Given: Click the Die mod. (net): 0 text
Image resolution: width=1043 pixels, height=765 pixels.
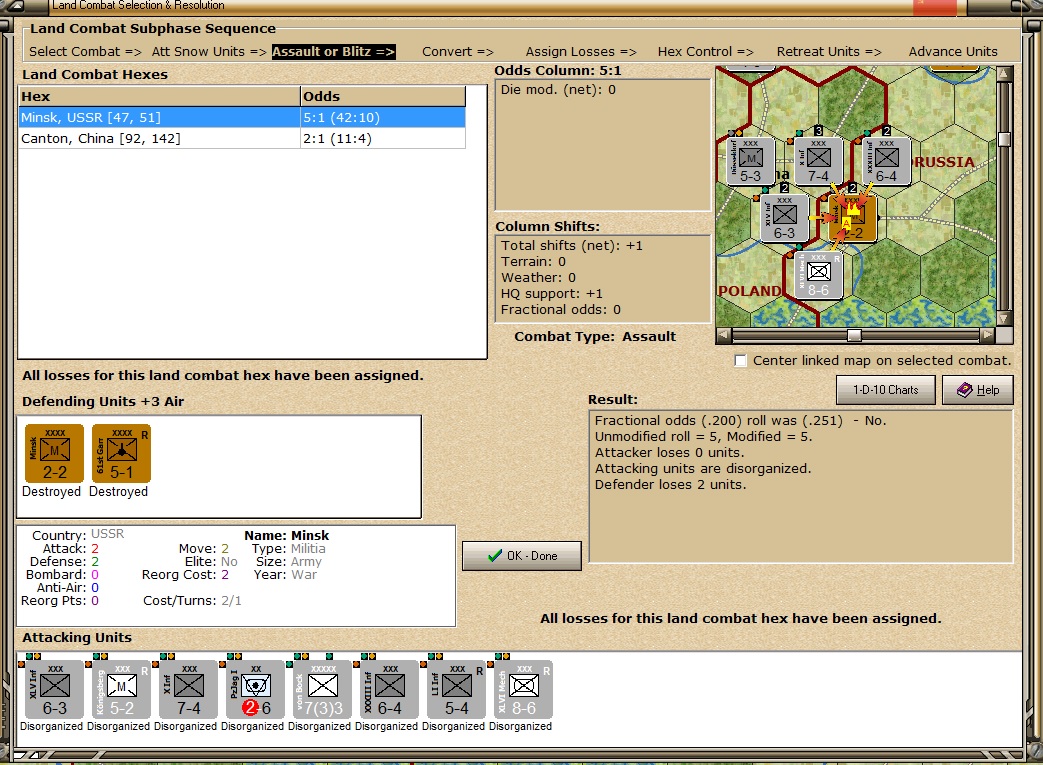Looking at the screenshot, I should [558, 90].
